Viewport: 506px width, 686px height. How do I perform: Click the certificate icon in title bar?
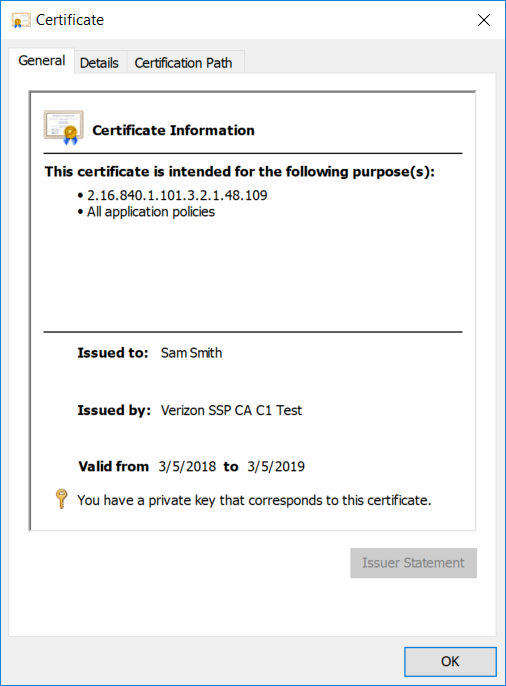pos(21,21)
